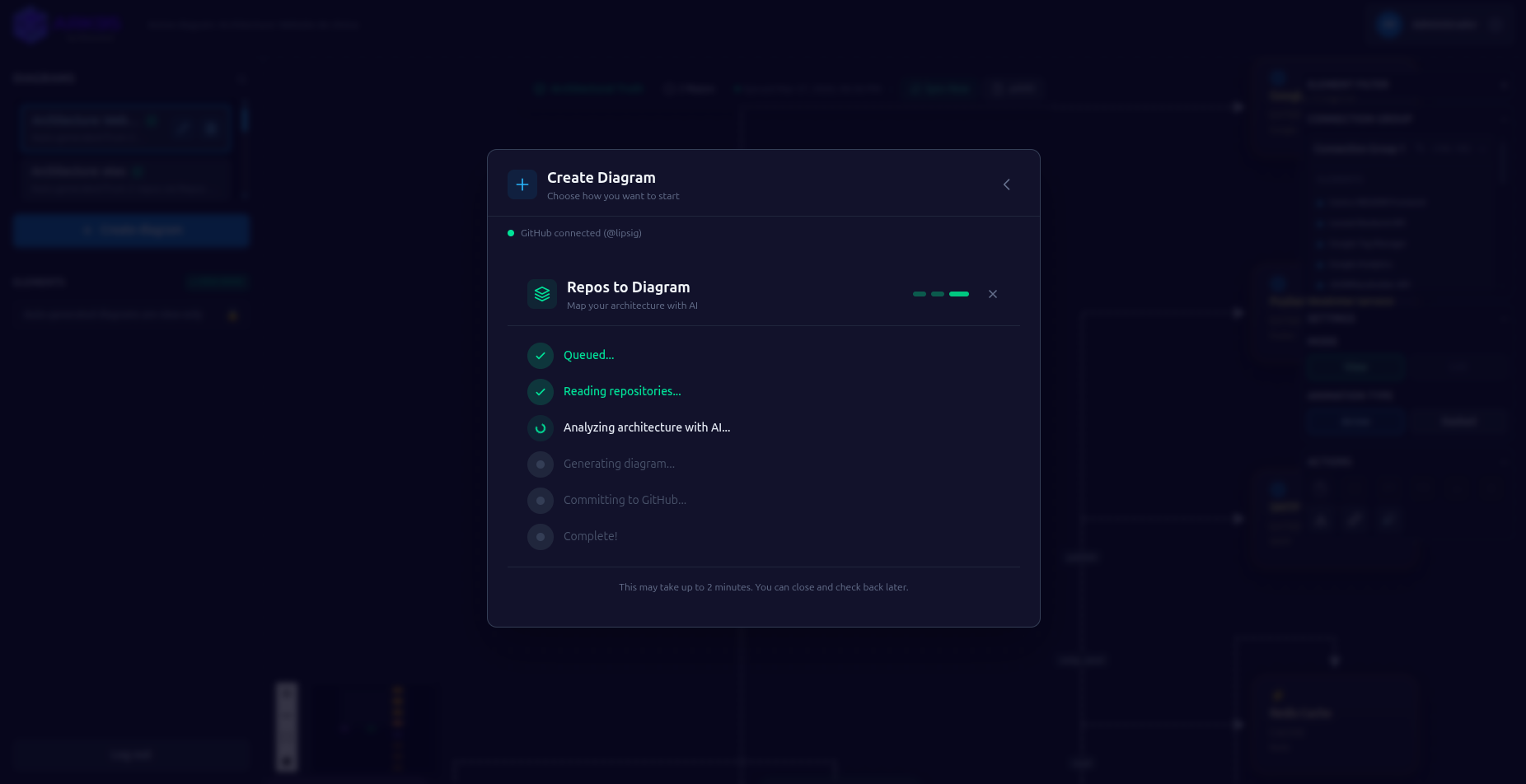
Task: Click the checkmark beside Reading repositories
Action: [x=541, y=392]
